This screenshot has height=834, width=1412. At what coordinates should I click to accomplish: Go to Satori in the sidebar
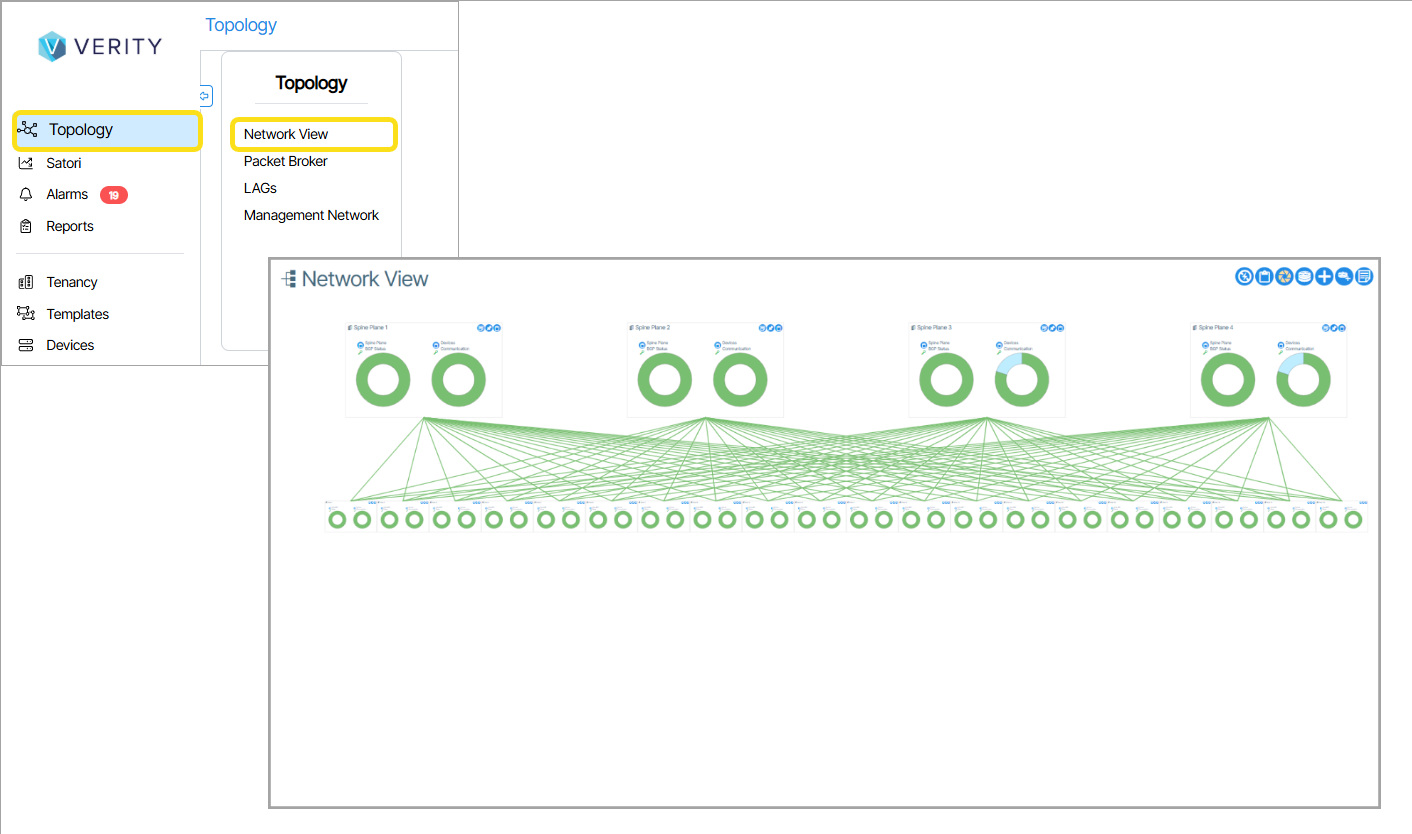pos(63,163)
